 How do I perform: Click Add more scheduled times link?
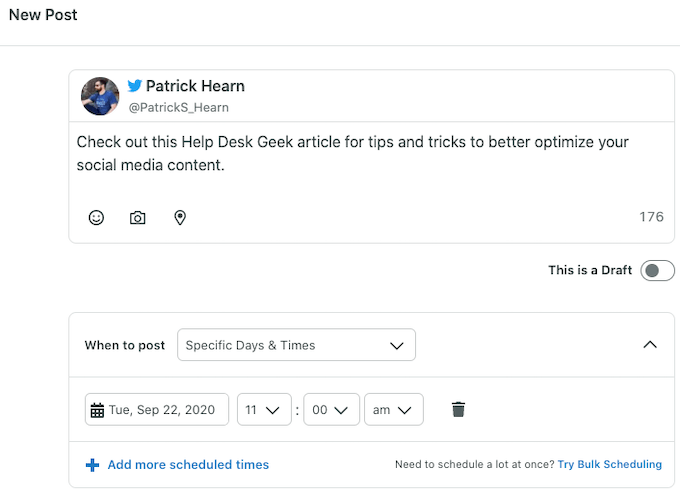[x=188, y=465]
